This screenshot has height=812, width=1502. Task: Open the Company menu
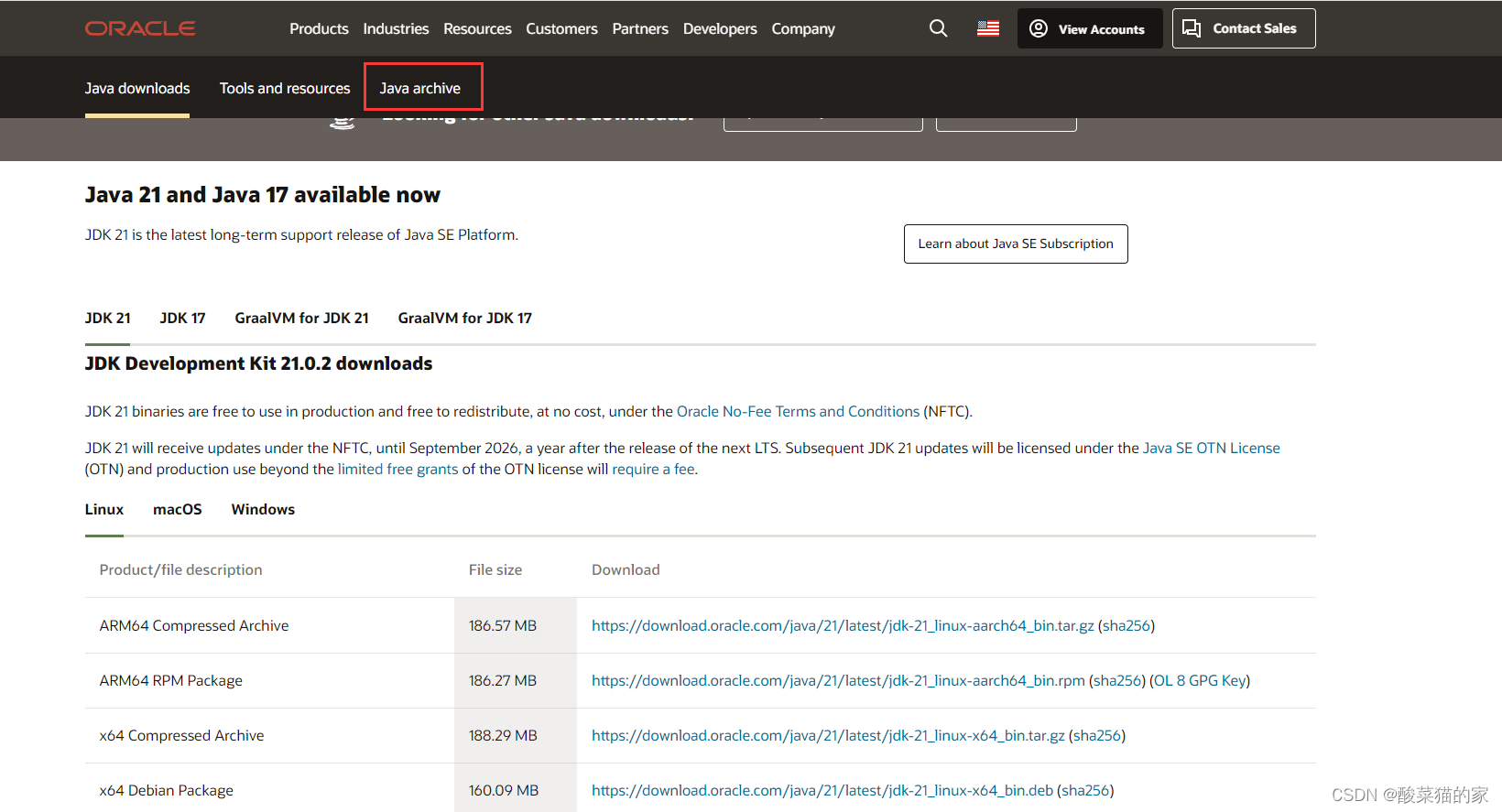(803, 28)
